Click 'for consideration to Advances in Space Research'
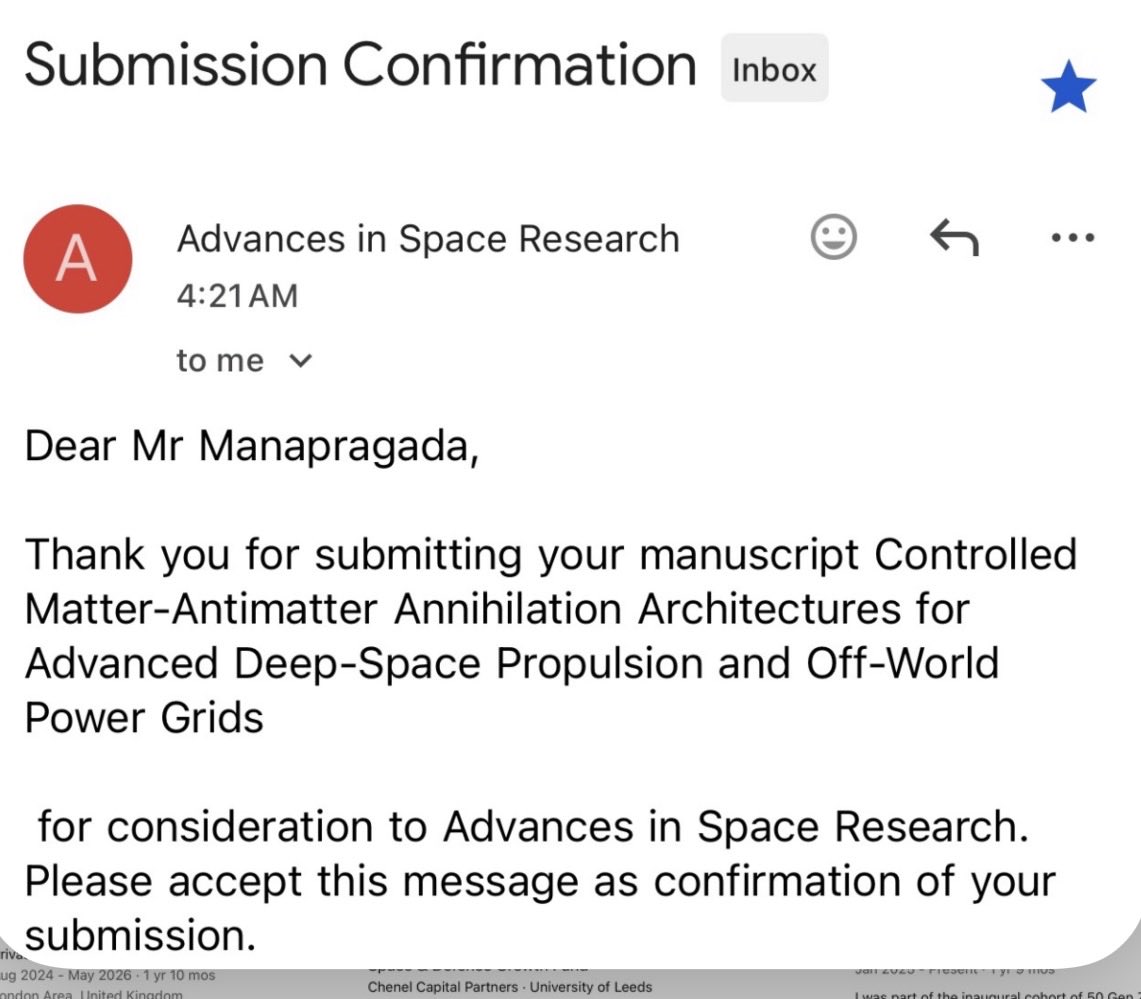 coord(533,827)
